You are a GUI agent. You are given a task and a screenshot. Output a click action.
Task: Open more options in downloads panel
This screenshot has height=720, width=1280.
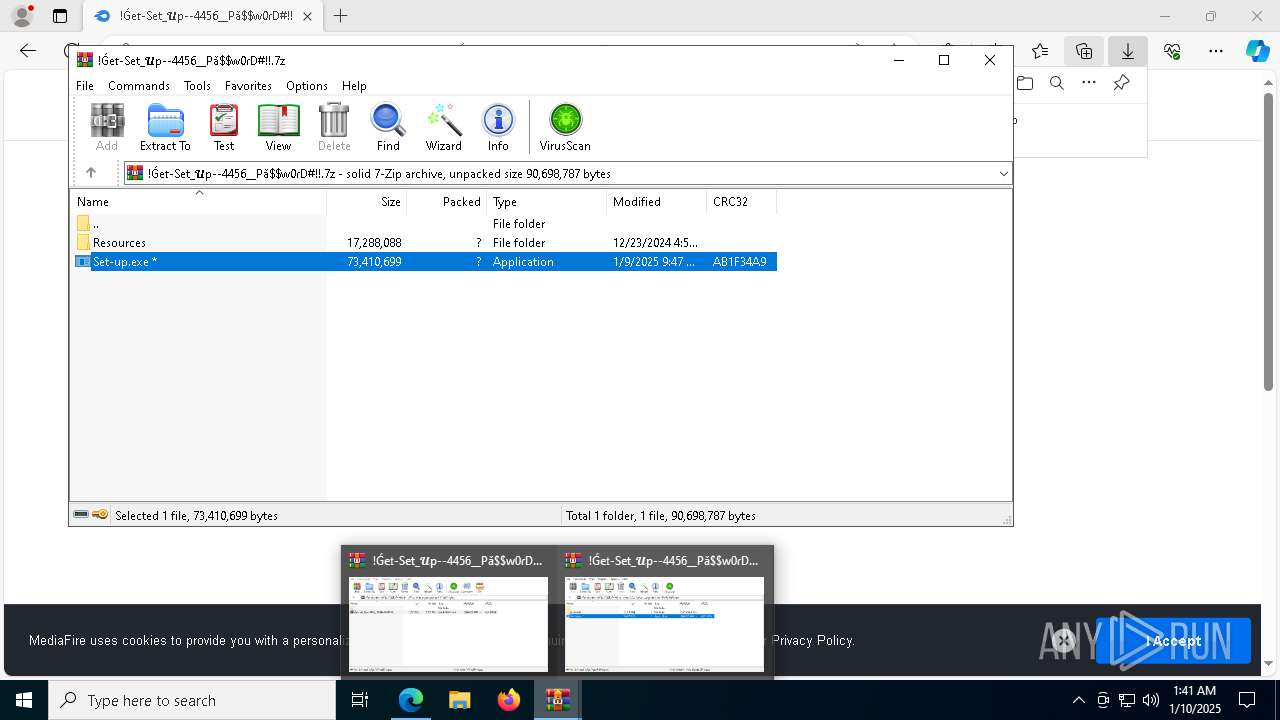point(1089,83)
